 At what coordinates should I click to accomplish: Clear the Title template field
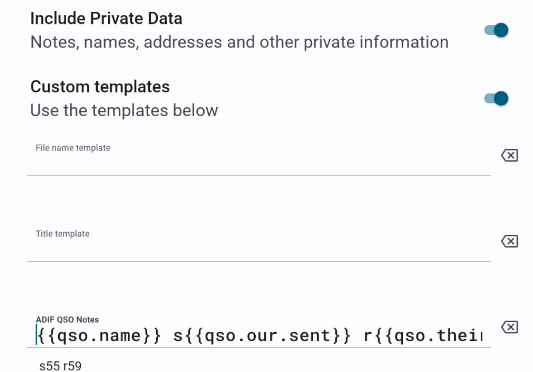coord(509,241)
